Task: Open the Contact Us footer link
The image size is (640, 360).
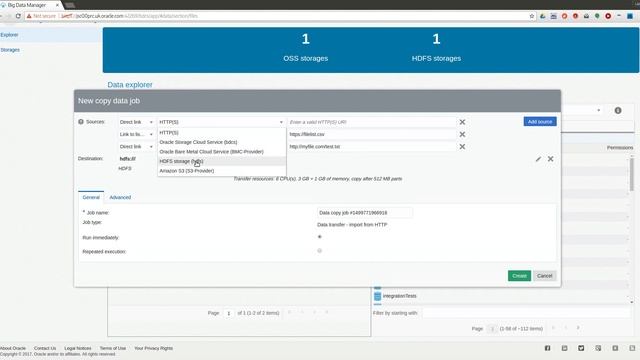Action: (x=45, y=348)
